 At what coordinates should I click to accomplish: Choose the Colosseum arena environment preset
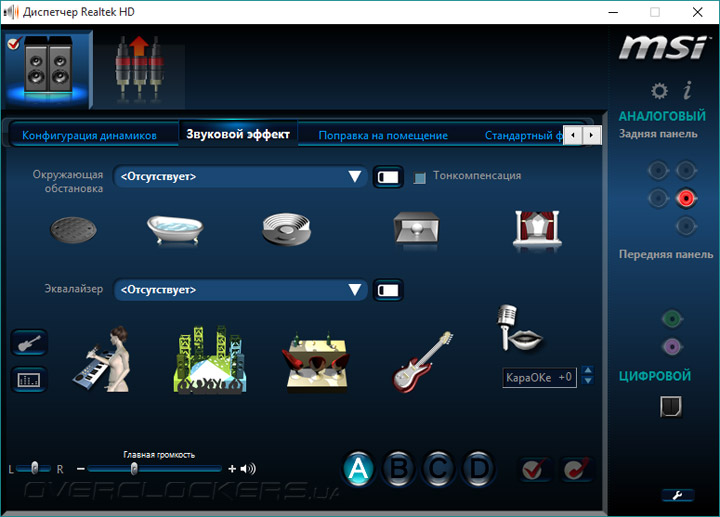(287, 229)
